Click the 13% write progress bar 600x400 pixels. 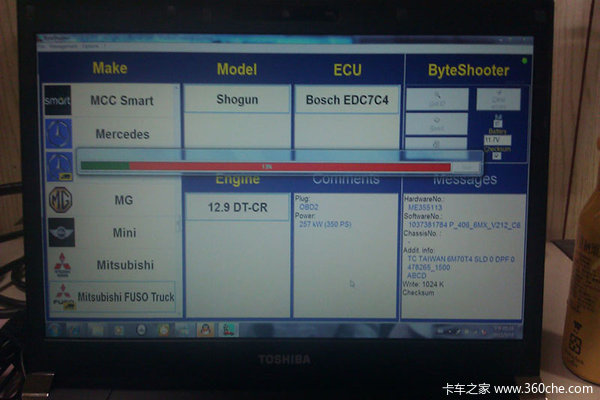pyautogui.click(x=266, y=167)
